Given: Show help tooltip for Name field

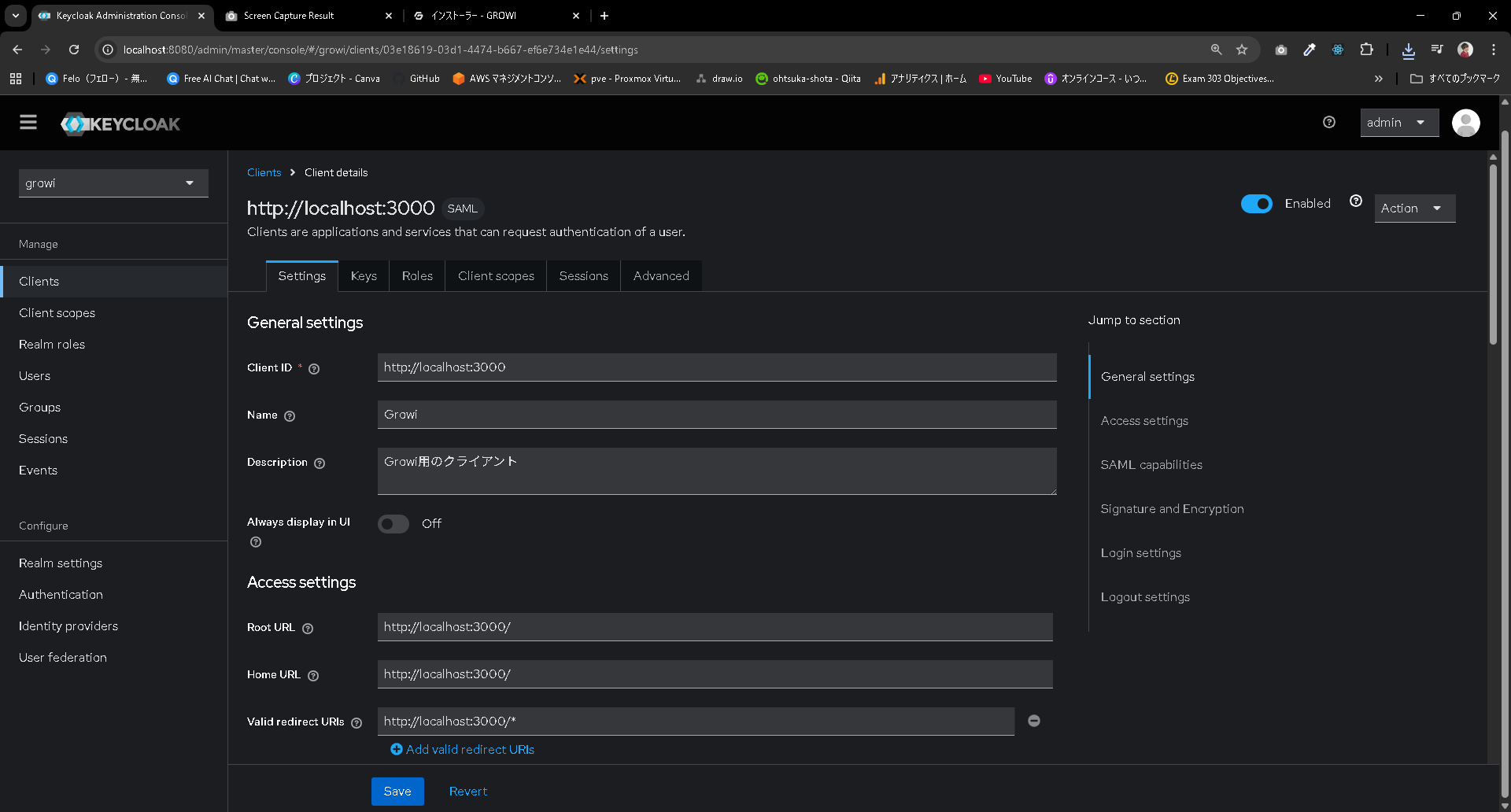Looking at the screenshot, I should tap(290, 416).
